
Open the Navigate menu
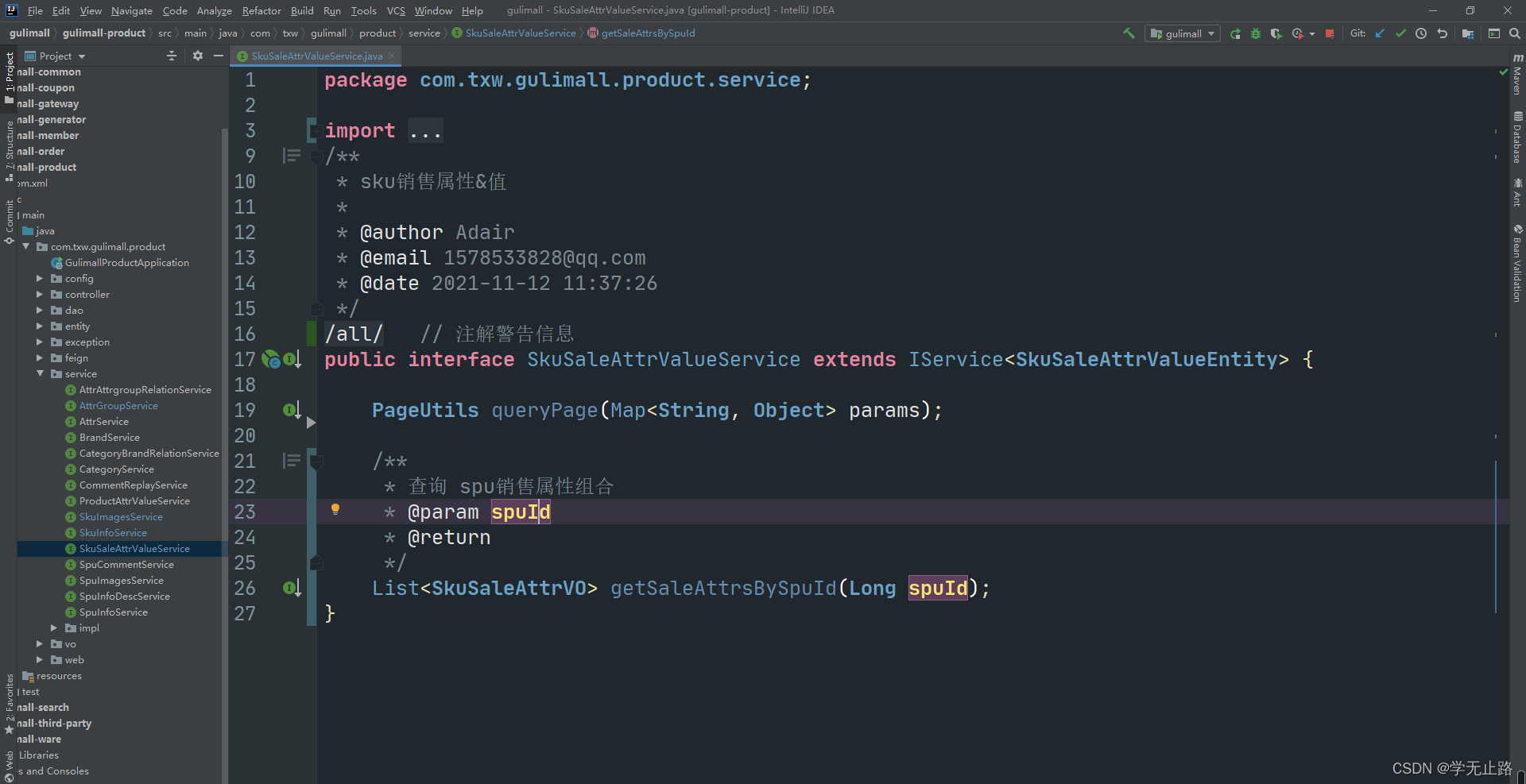132,10
